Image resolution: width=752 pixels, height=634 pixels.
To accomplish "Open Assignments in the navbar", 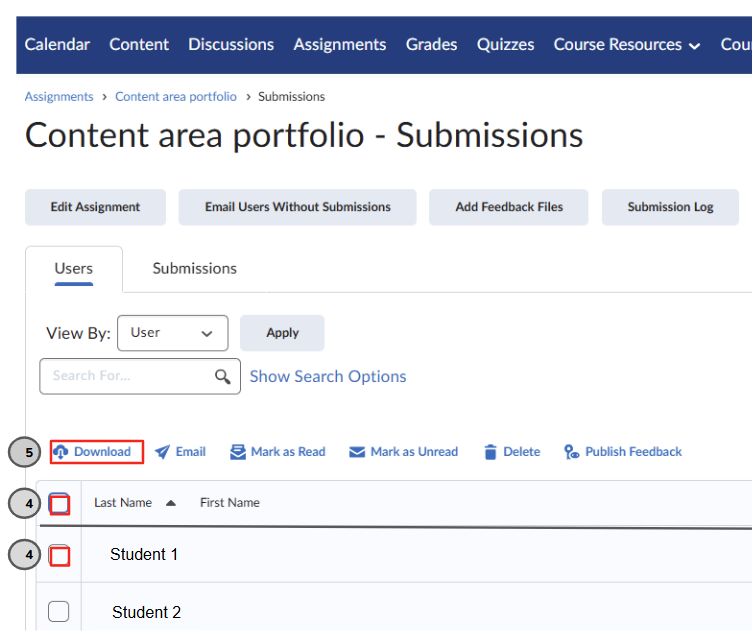I will point(340,45).
